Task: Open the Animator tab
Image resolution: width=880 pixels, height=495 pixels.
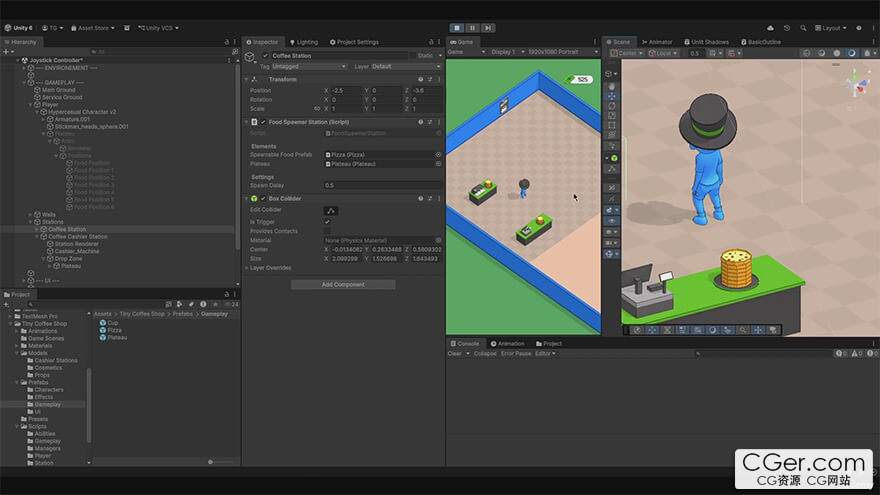Action: pos(658,42)
